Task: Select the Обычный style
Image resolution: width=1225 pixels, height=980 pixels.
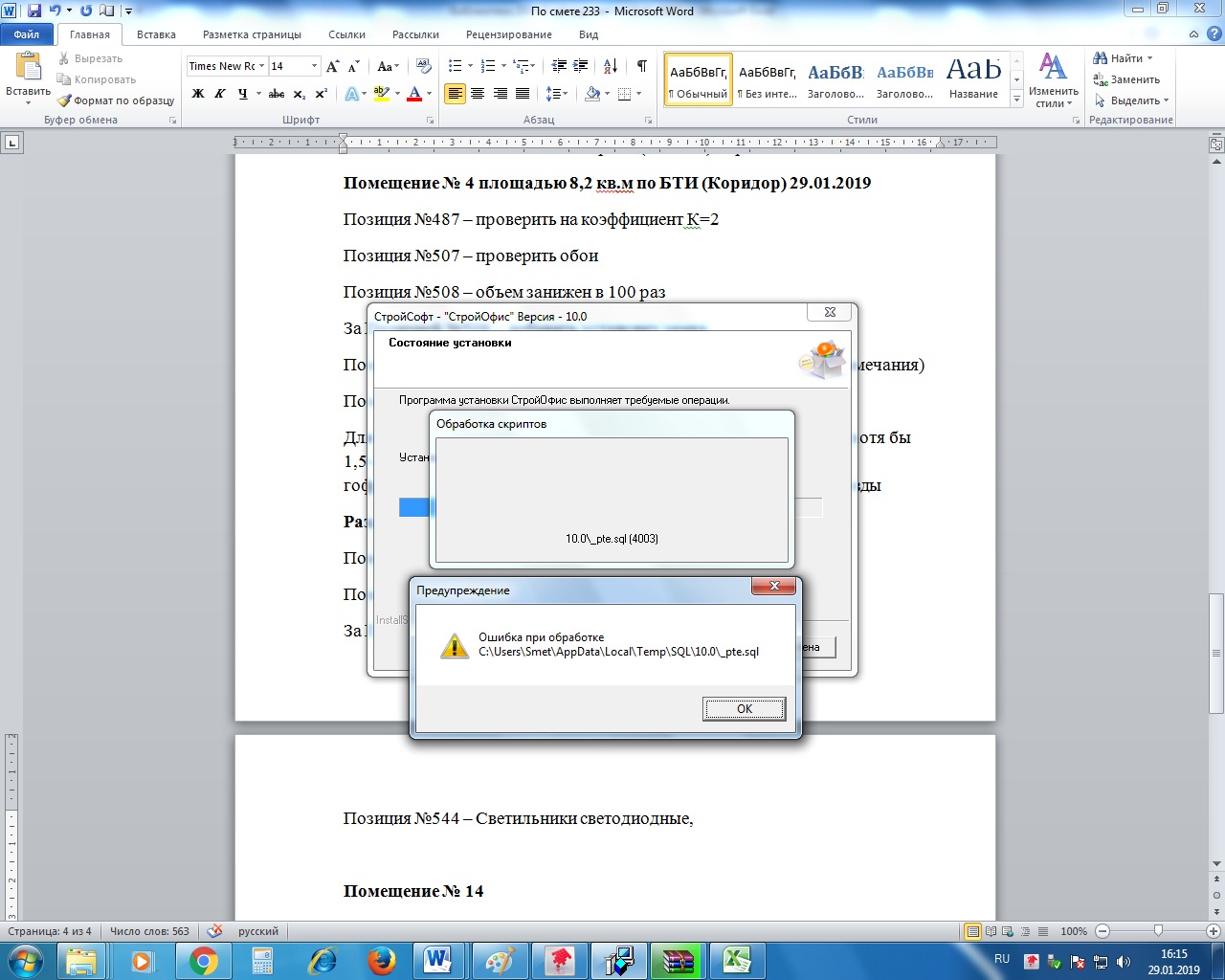Action: pyautogui.click(x=699, y=79)
